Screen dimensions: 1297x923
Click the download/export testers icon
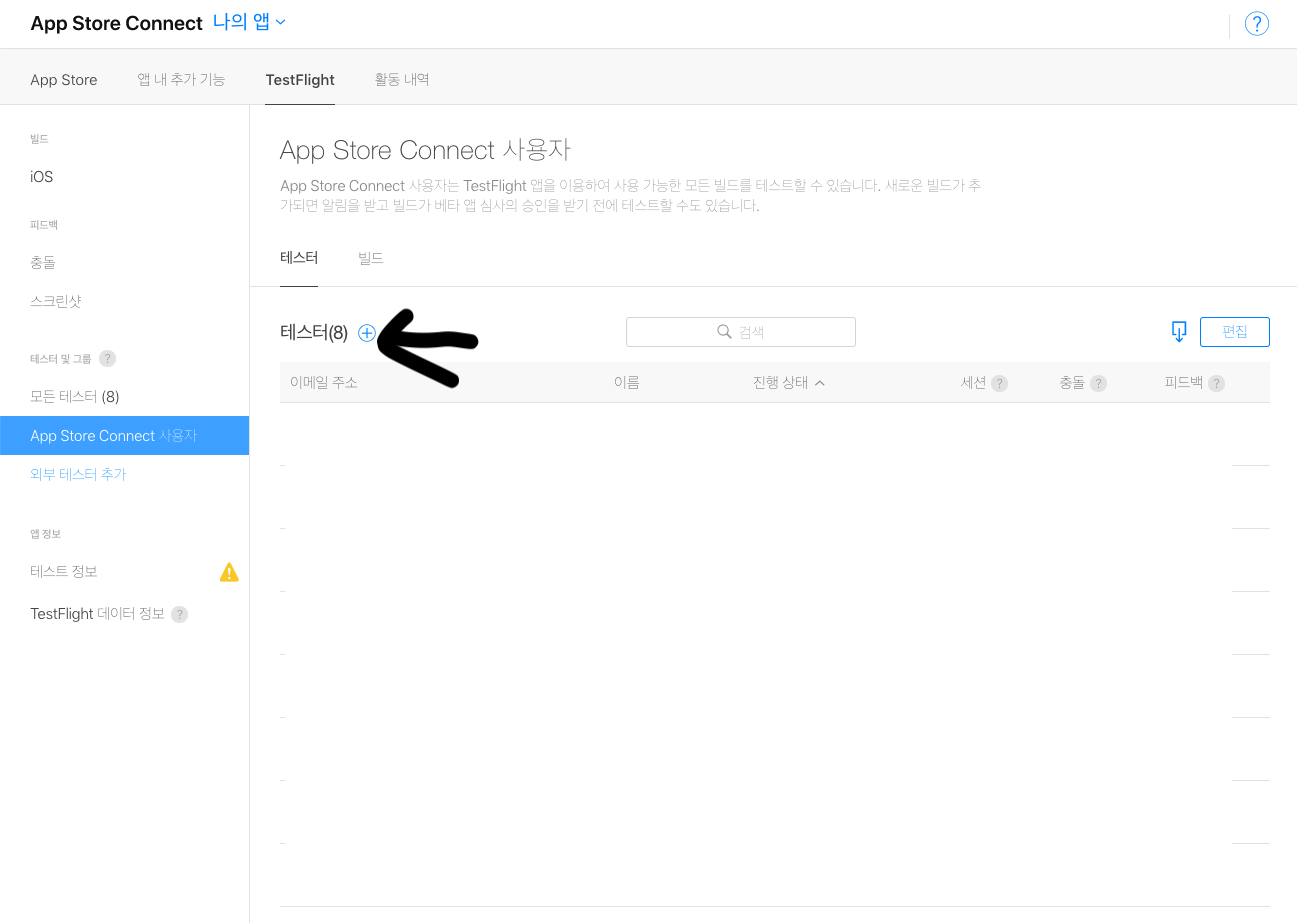tap(1179, 332)
